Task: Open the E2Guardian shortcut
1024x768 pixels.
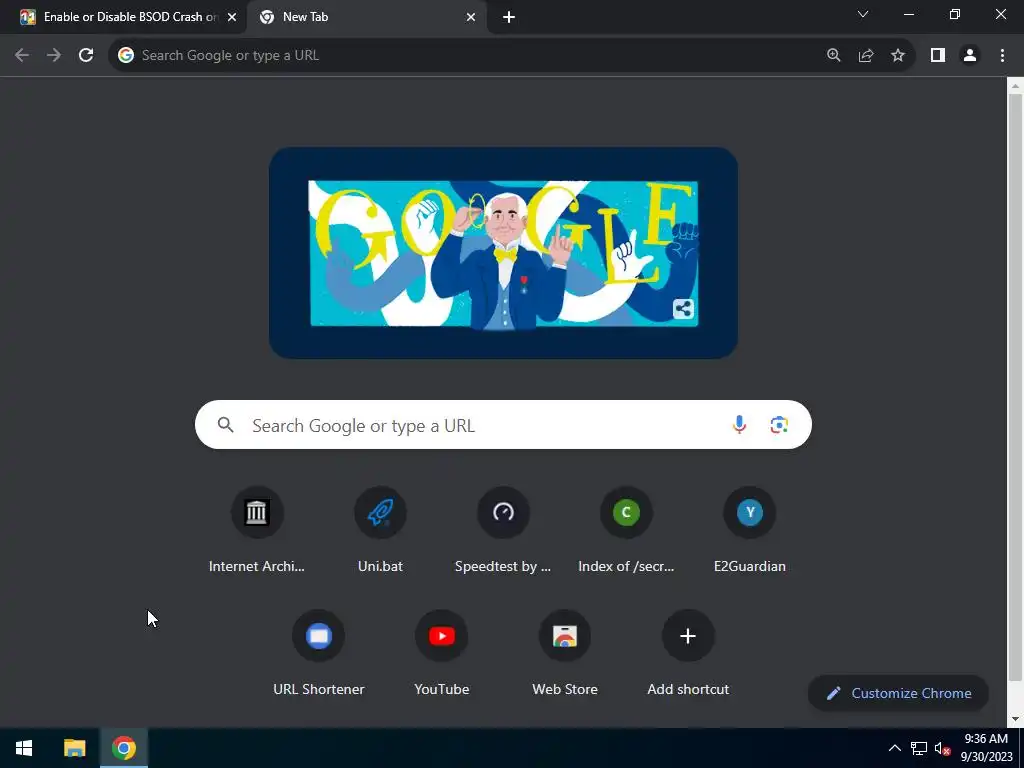Action: 750,530
